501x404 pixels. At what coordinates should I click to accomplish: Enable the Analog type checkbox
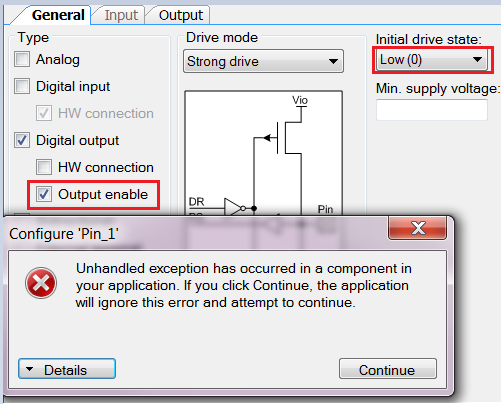pos(22,59)
